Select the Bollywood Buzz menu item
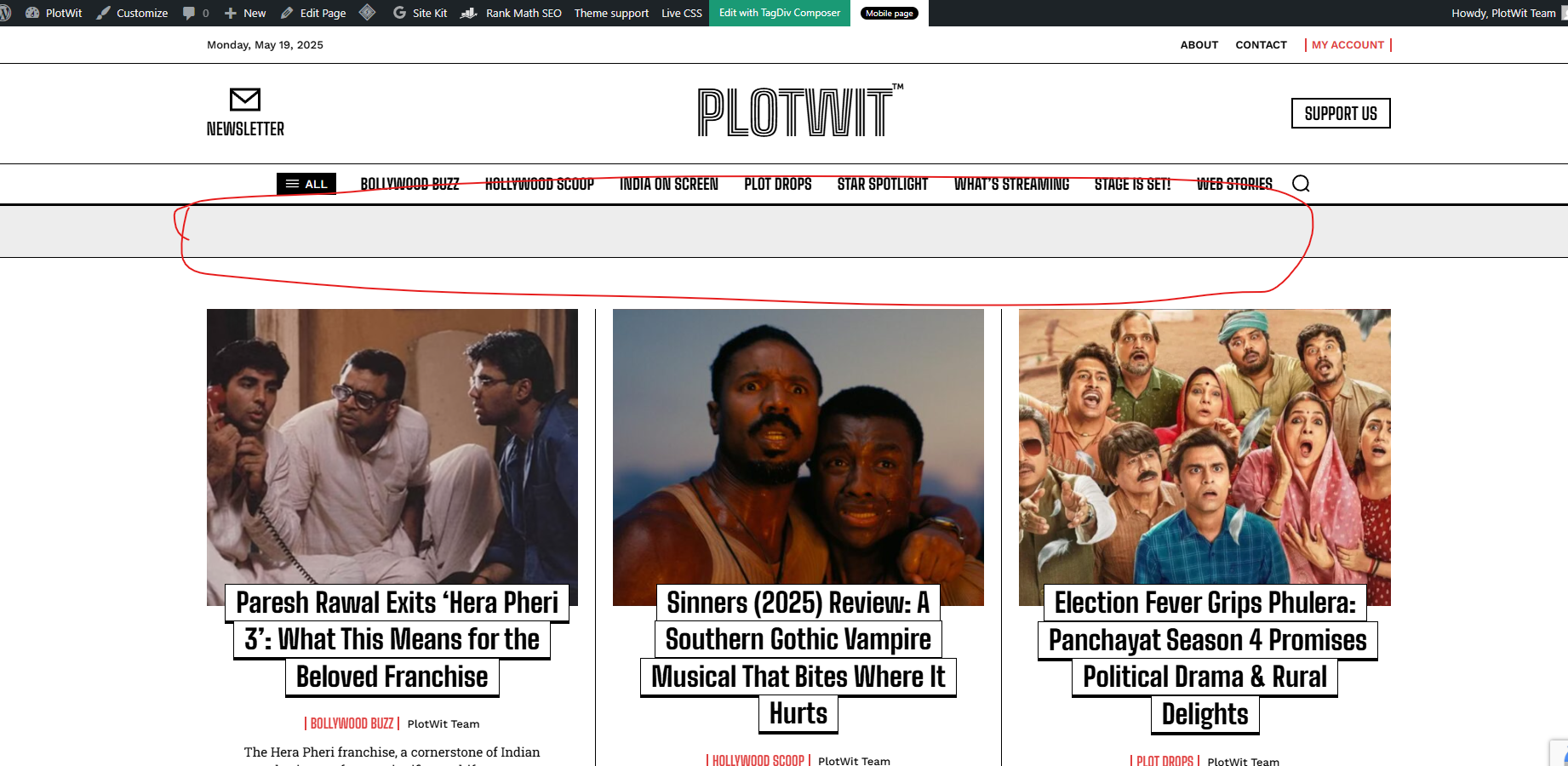Image resolution: width=1568 pixels, height=766 pixels. (x=409, y=184)
